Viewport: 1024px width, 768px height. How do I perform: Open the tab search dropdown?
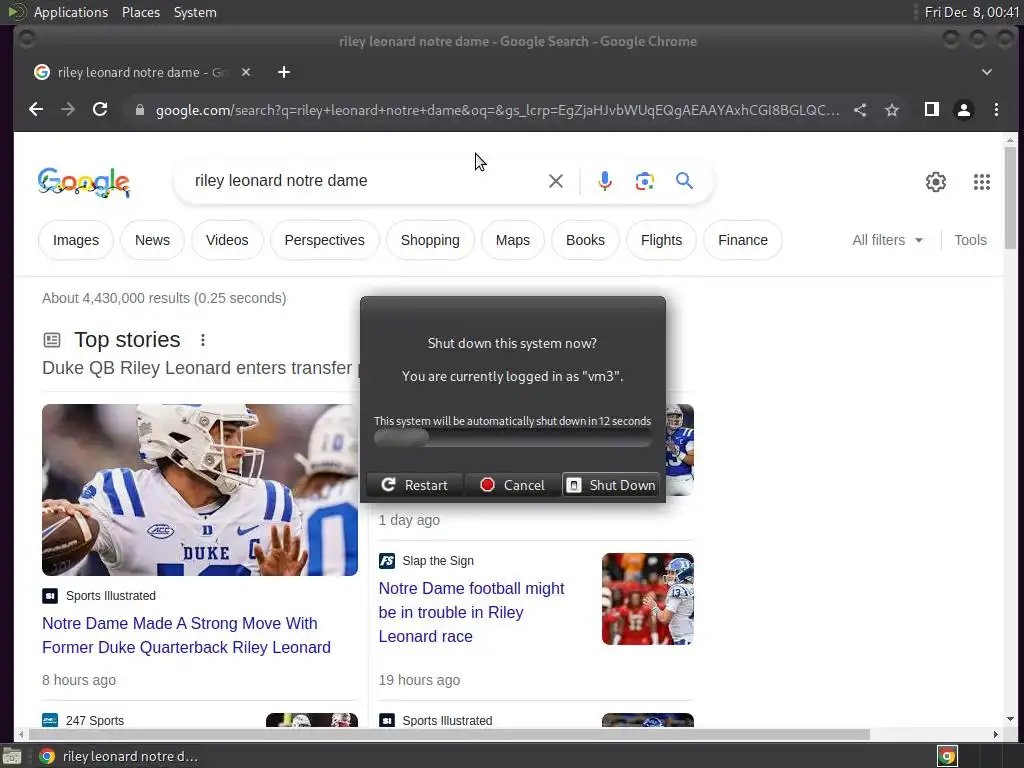tap(987, 72)
